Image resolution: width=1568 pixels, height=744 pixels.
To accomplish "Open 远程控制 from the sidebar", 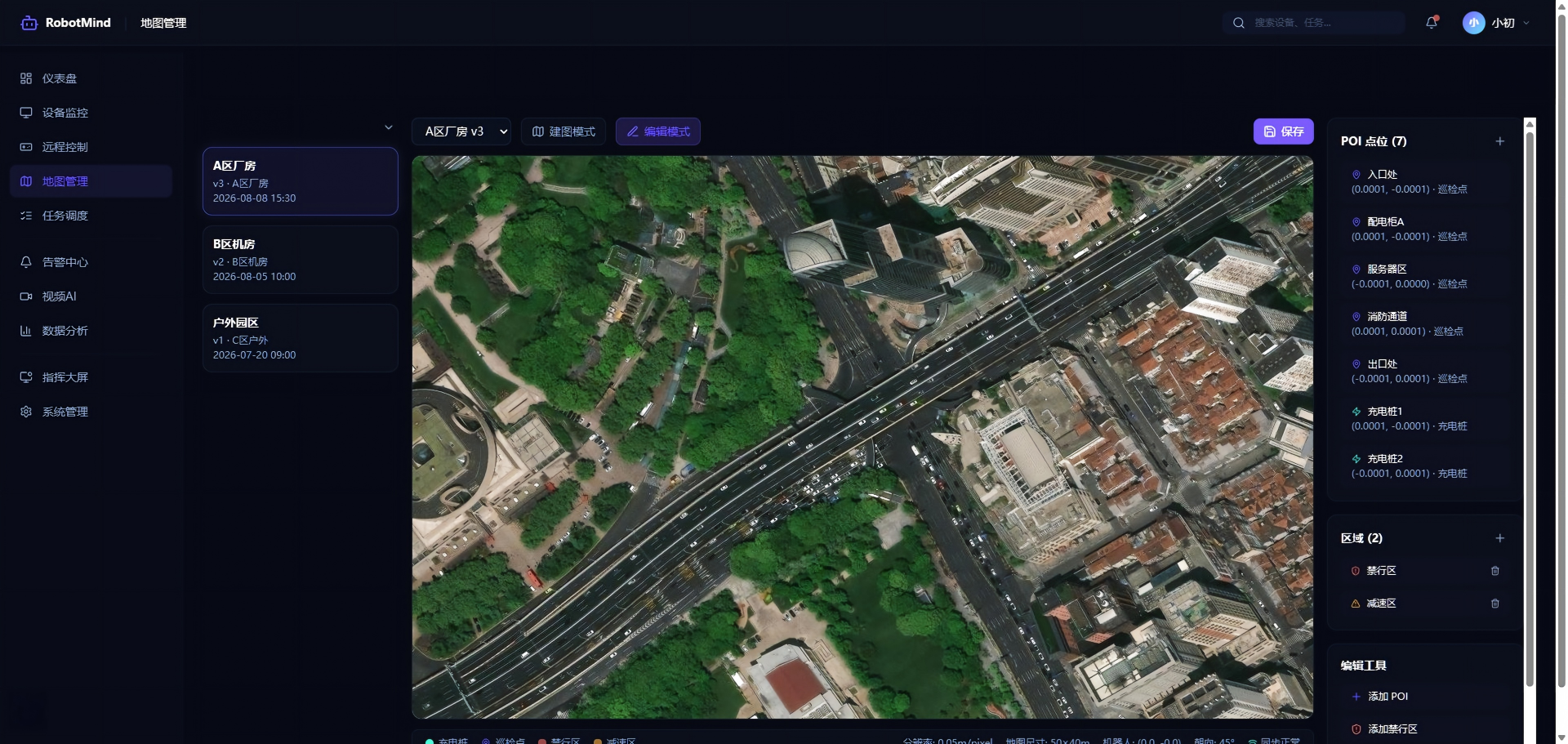I will point(91,147).
